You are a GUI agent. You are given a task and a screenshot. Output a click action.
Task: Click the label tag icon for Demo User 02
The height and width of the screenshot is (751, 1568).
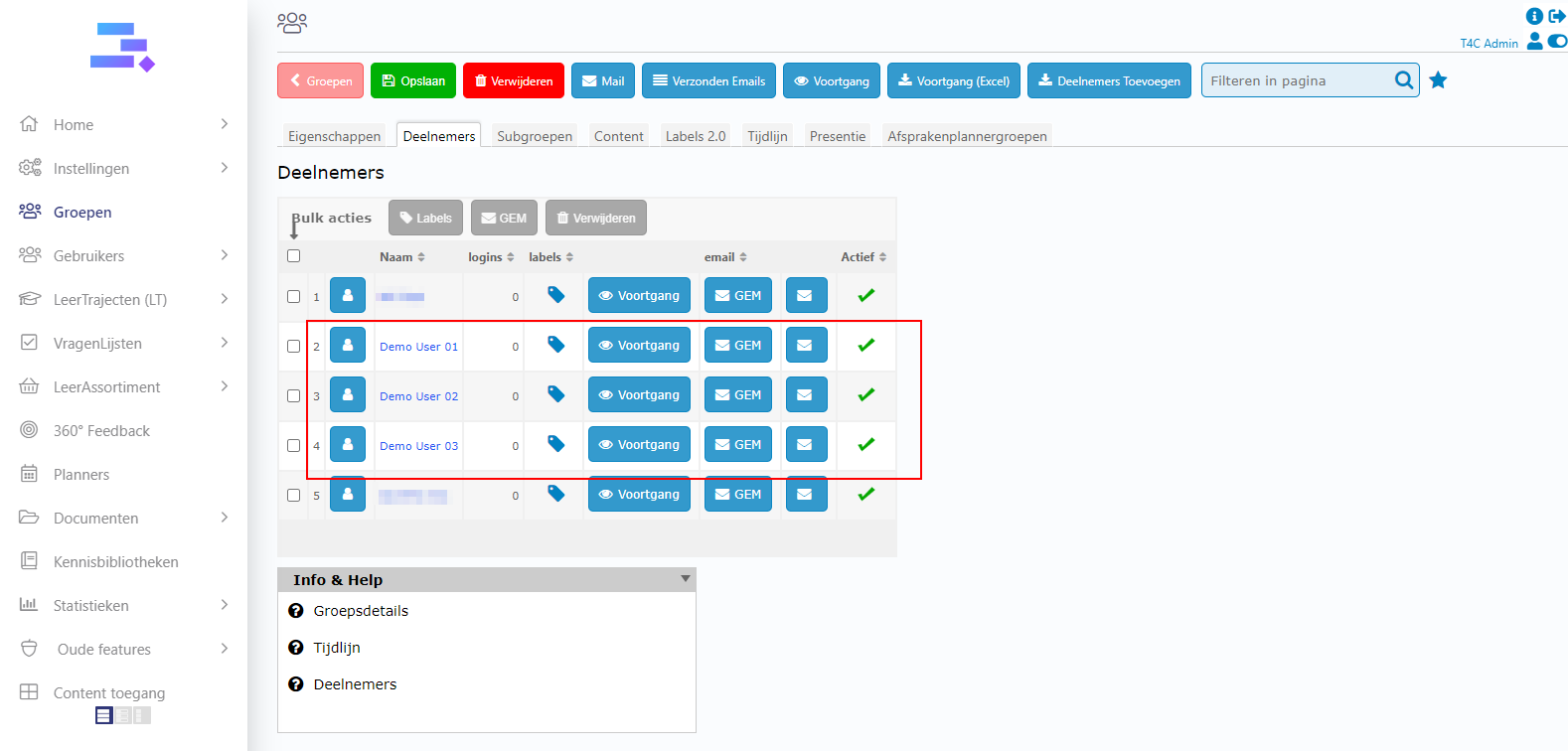556,394
